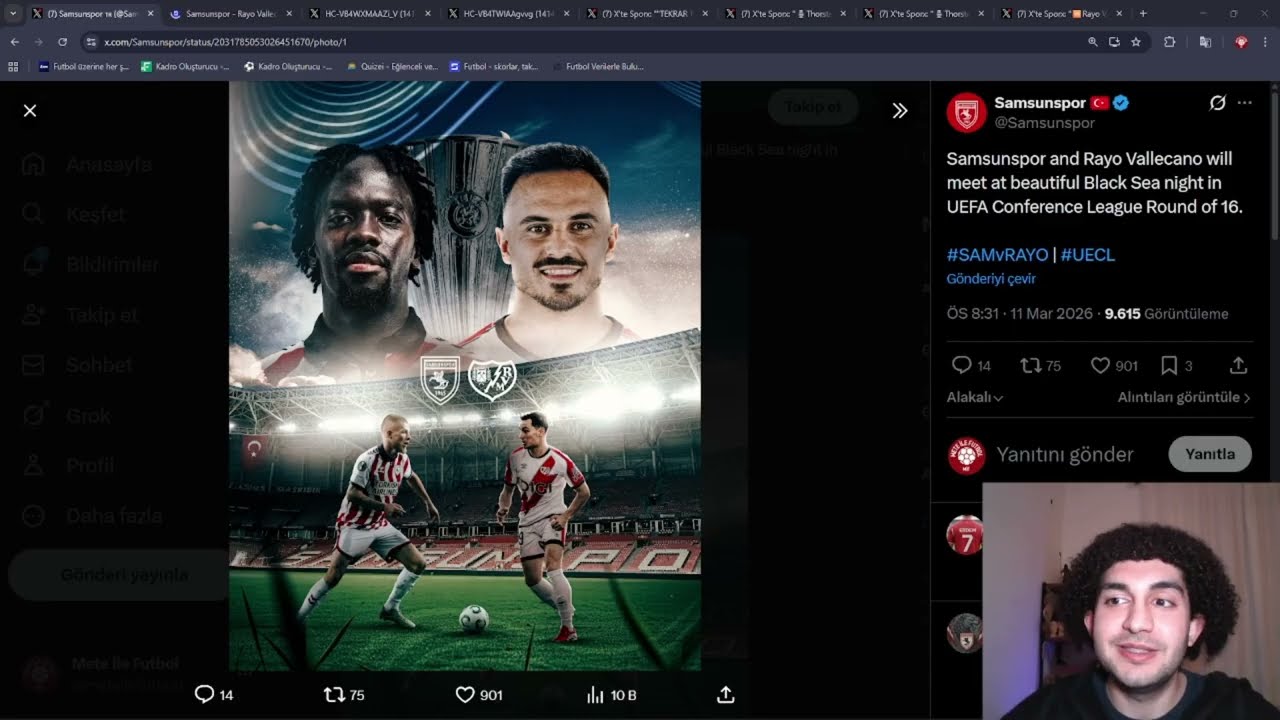Open the Samsunspor profile avatar

(966, 112)
